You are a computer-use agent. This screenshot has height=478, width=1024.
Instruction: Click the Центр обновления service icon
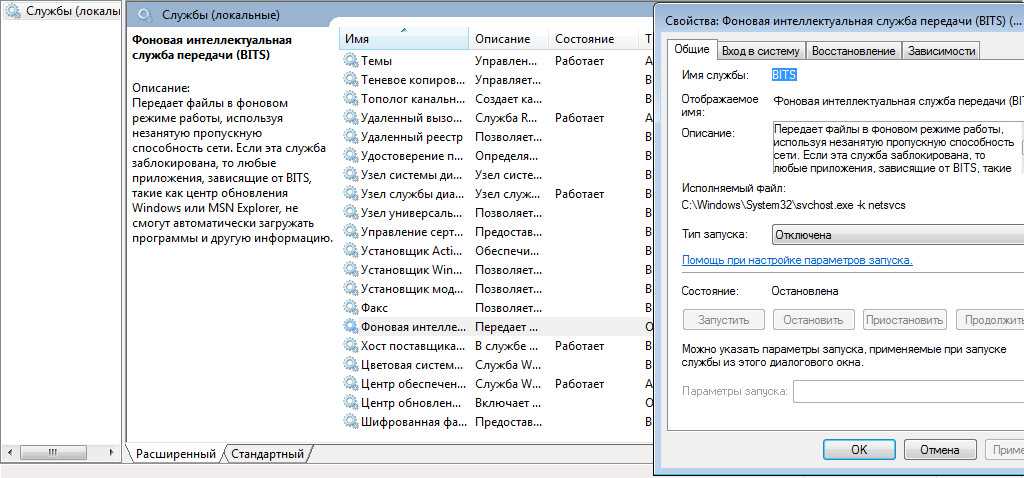[x=351, y=402]
